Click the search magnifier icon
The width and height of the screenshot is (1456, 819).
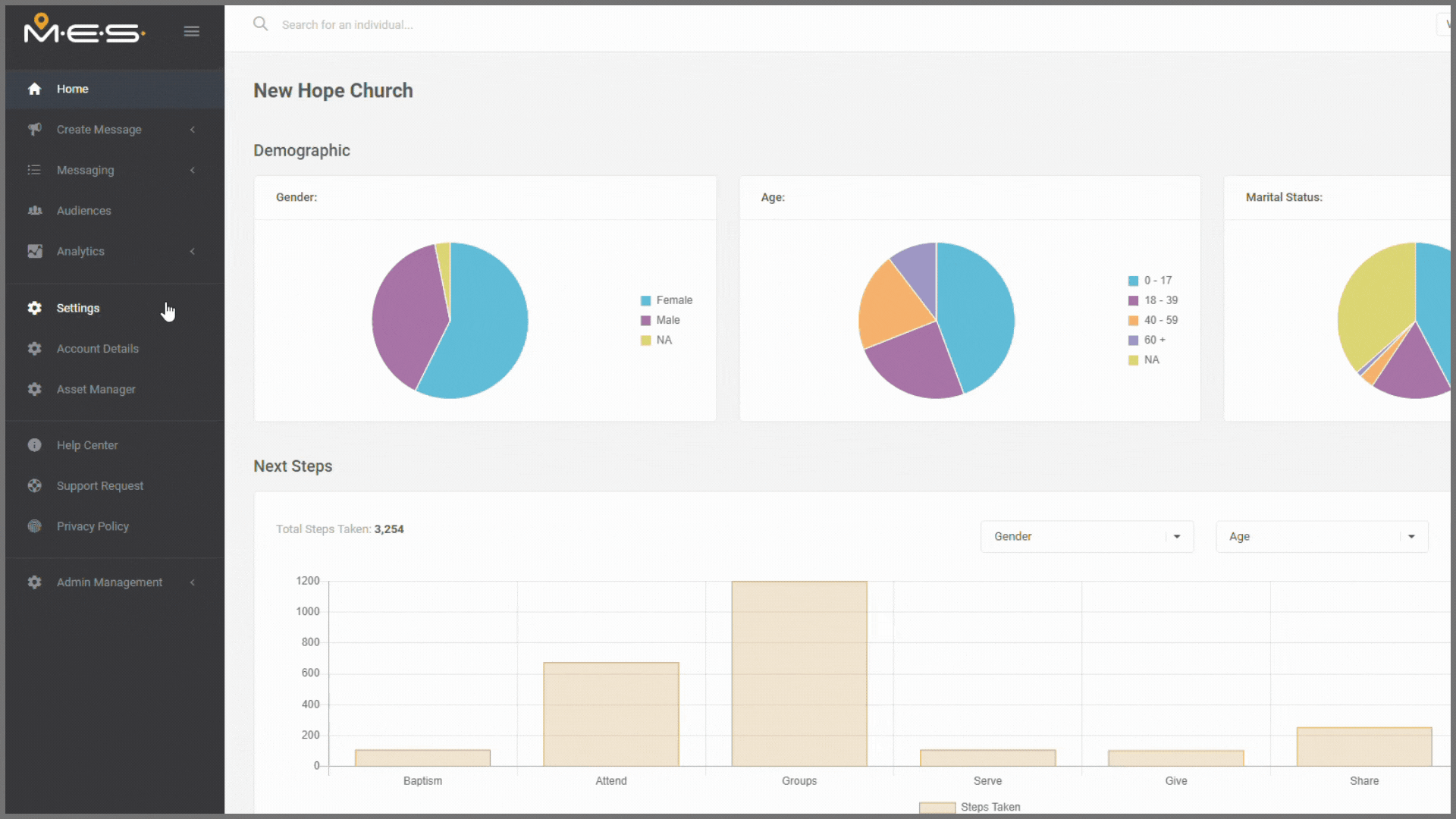(260, 24)
